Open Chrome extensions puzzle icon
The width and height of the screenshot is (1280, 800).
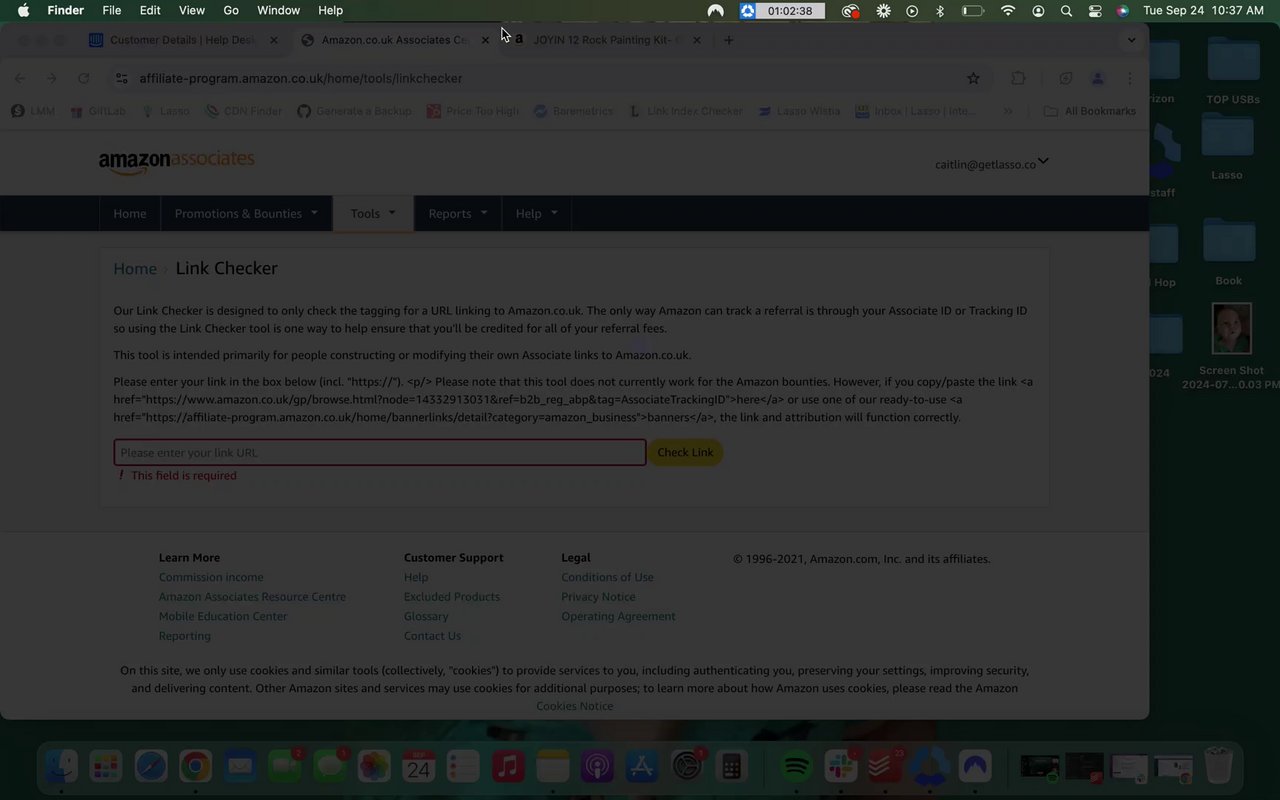coord(1018,78)
